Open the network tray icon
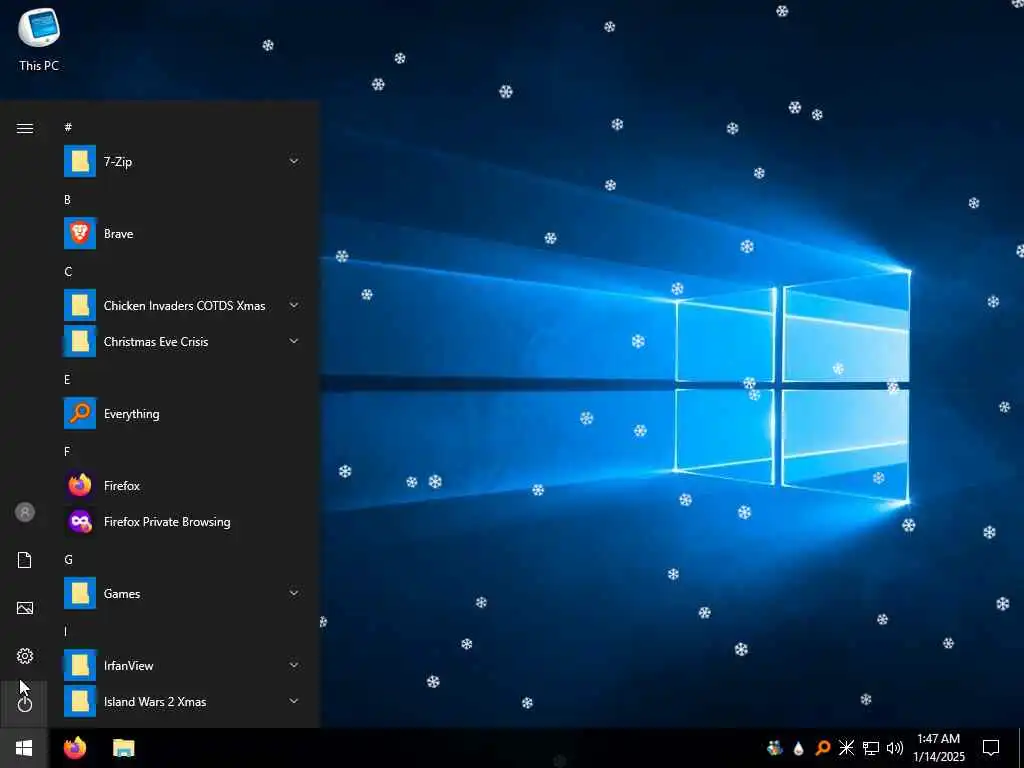 [x=871, y=748]
